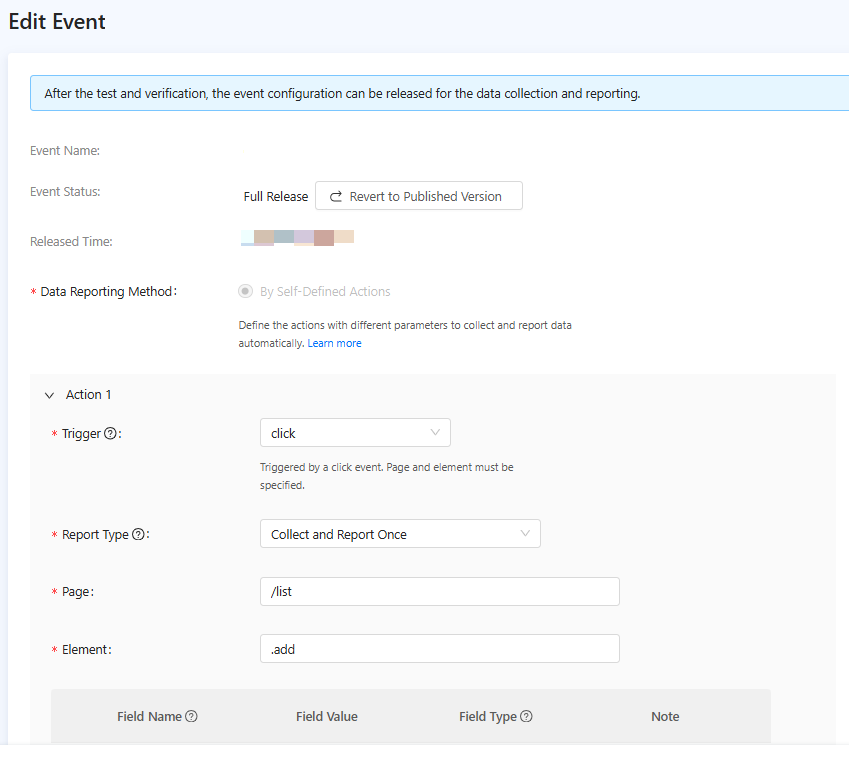Screen dimensions: 849x768
Task: Open the Learn more link
Action: [334, 343]
